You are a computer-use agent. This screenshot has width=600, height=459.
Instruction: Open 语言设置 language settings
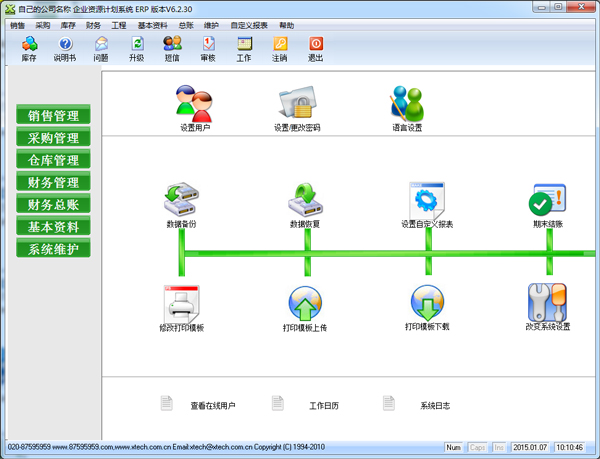(407, 105)
